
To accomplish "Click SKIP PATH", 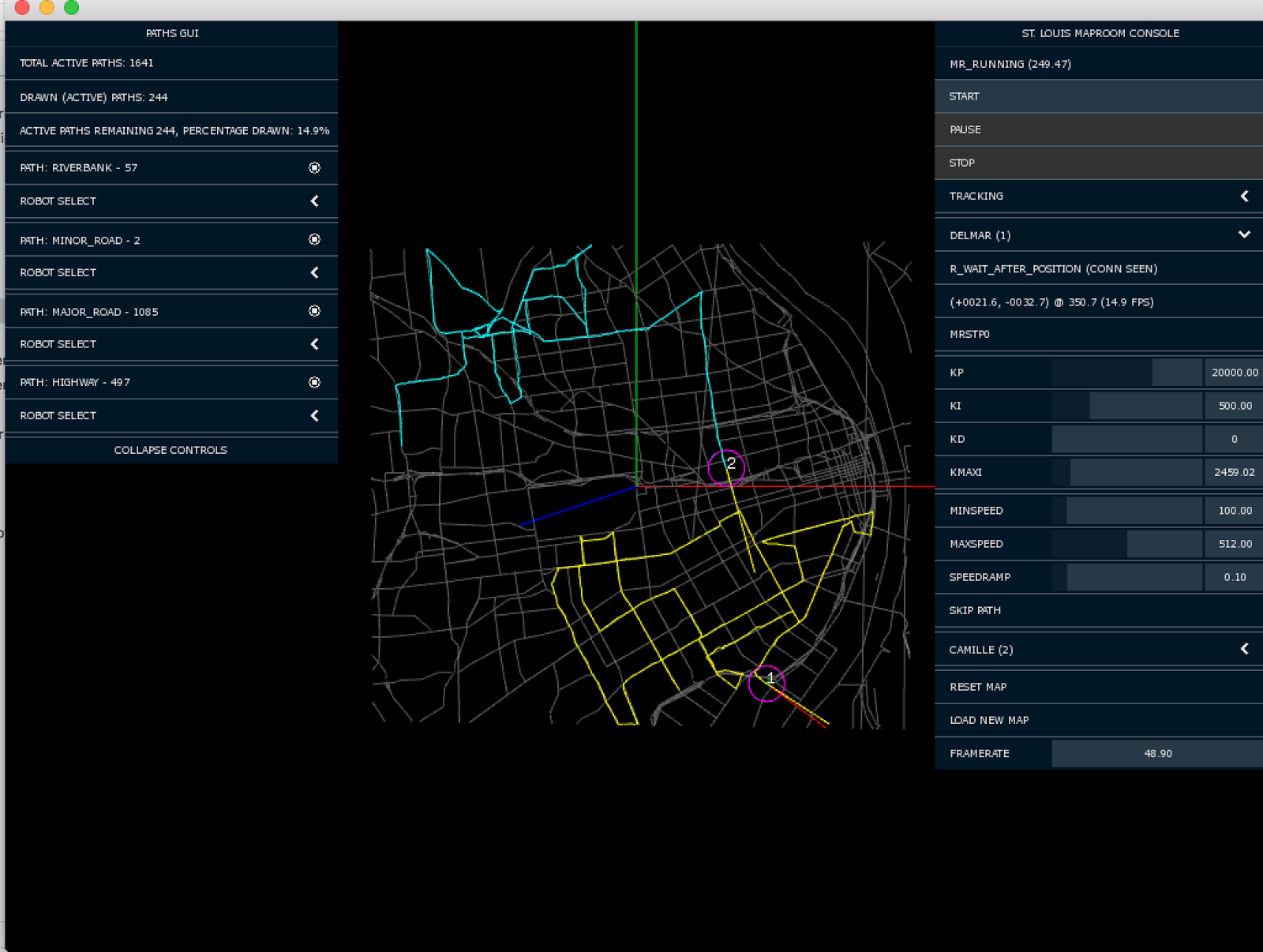I will [x=1097, y=610].
